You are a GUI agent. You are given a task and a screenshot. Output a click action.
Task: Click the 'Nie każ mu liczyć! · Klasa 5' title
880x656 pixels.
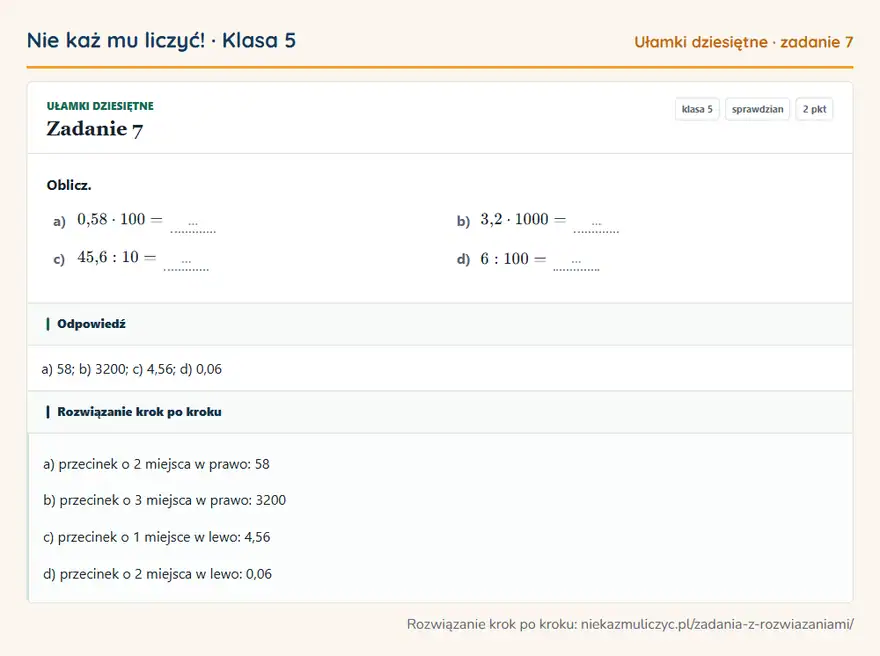pyautogui.click(x=161, y=41)
